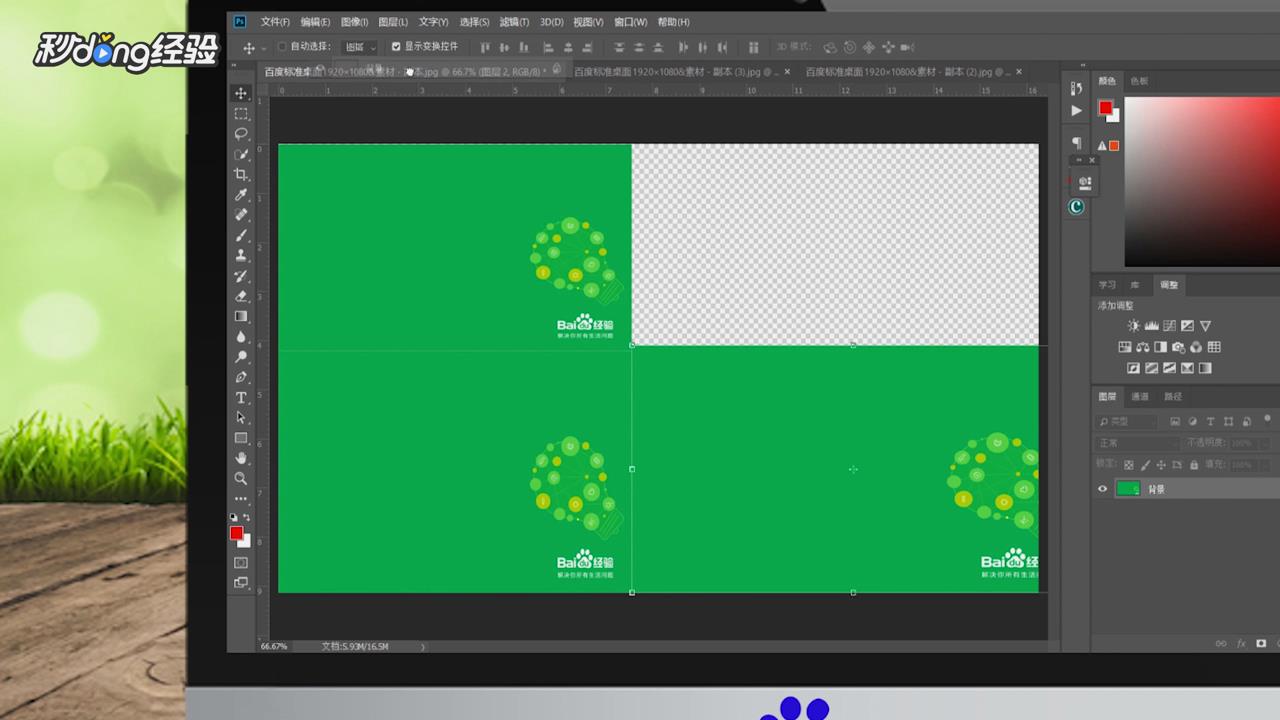Image resolution: width=1280 pixels, height=720 pixels.
Task: Select the Quick Selection tool
Action: pyautogui.click(x=241, y=154)
